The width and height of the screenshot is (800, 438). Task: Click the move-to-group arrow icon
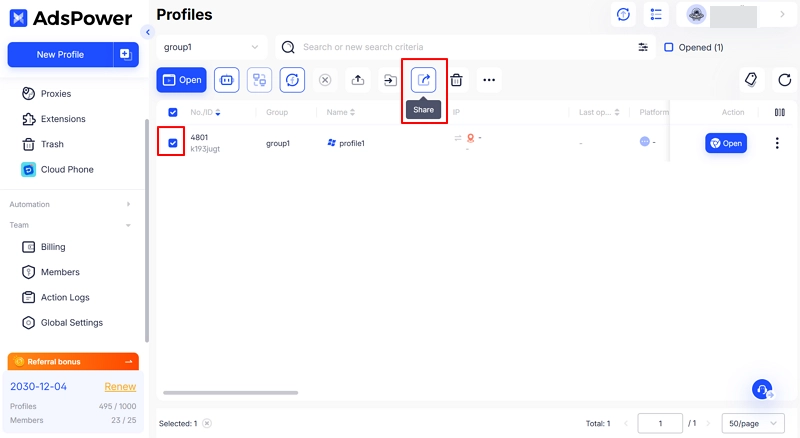[x=390, y=80]
